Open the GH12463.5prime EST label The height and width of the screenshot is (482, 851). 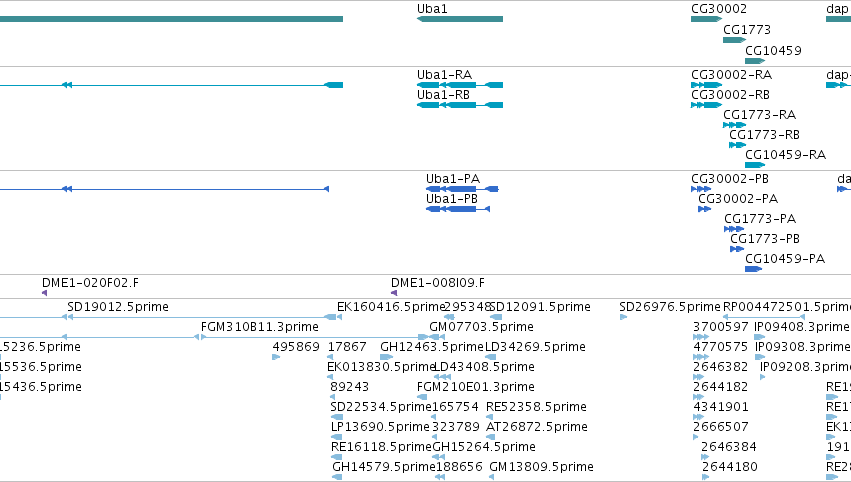click(431, 347)
